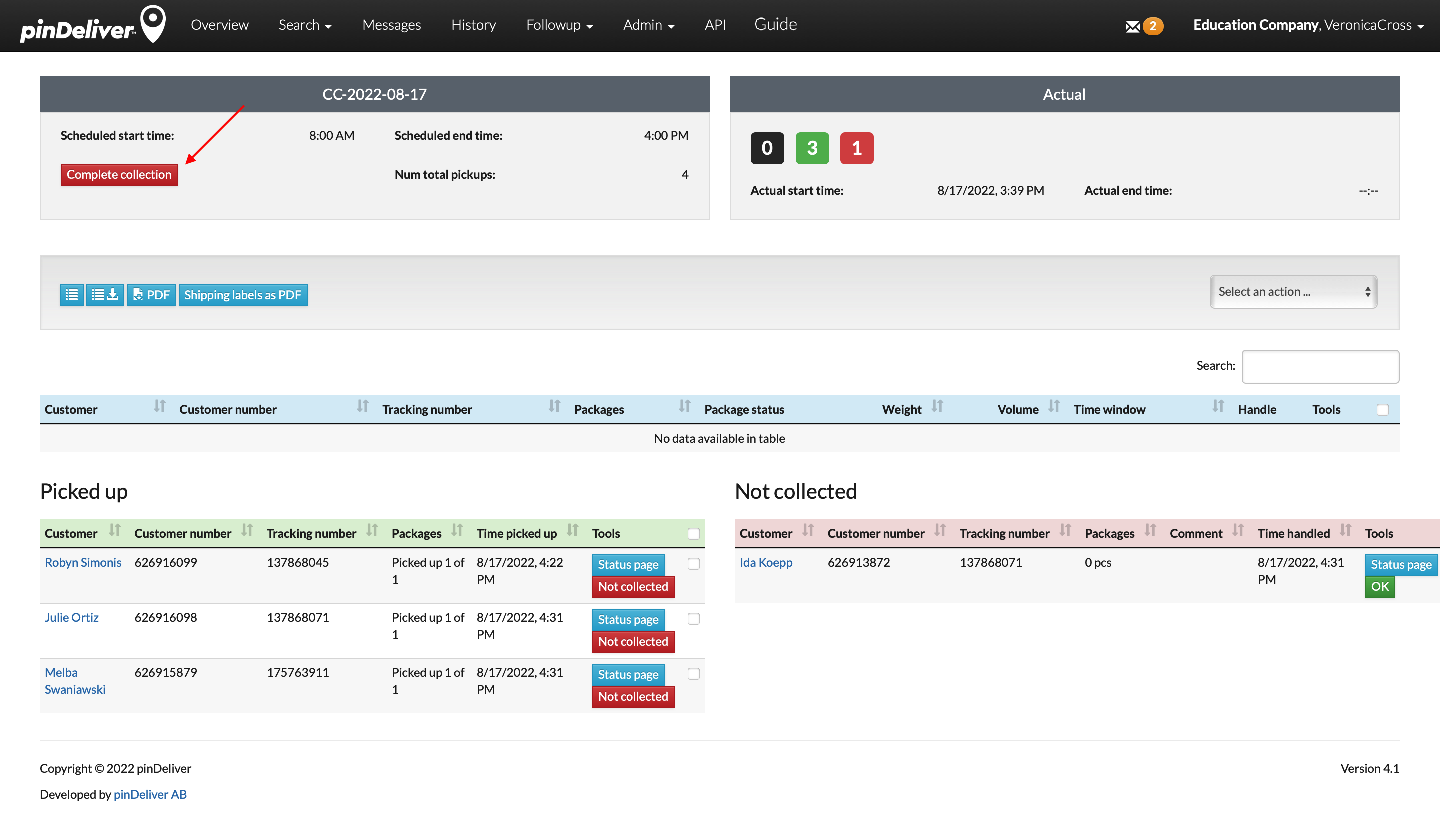
Task: Check the box for Melba Swaniawski row
Action: click(x=694, y=674)
